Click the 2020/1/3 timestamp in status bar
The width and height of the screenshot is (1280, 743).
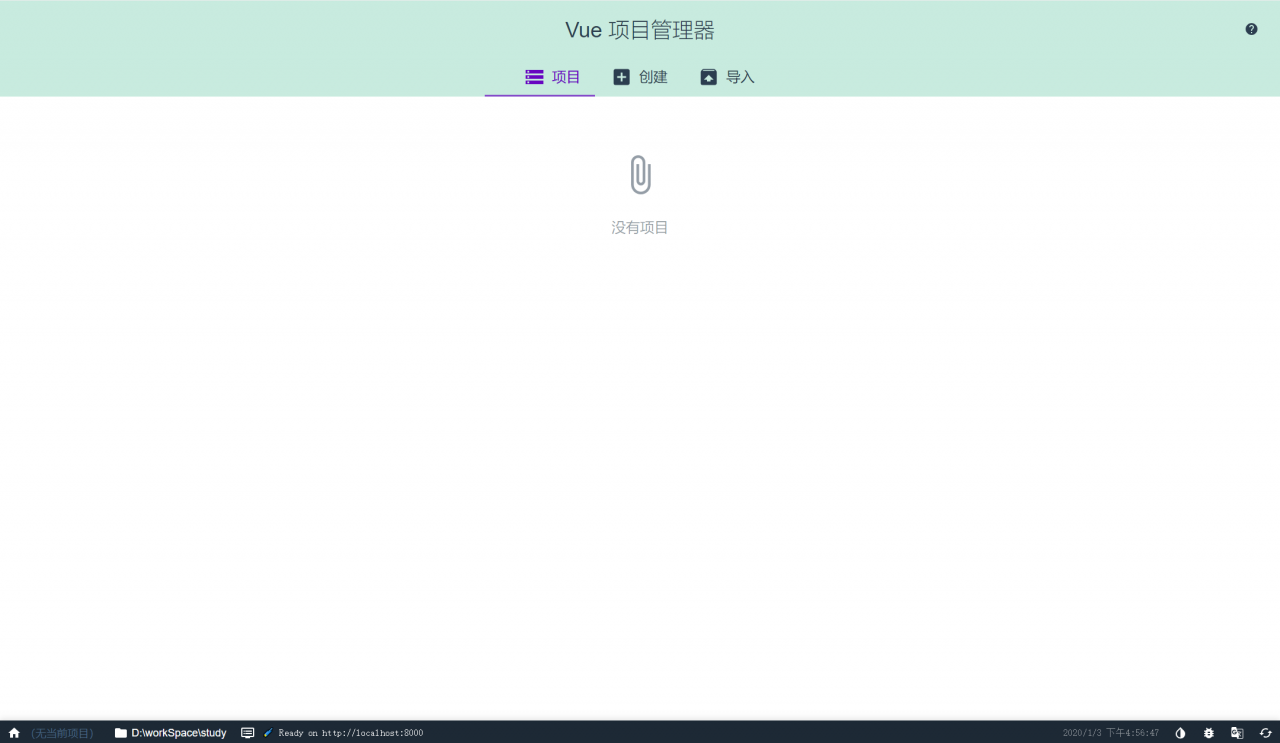tap(1111, 733)
